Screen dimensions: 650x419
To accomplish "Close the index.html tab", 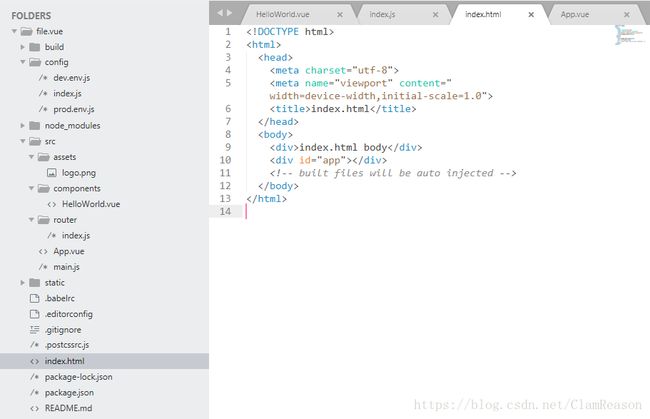I will click(x=531, y=15).
